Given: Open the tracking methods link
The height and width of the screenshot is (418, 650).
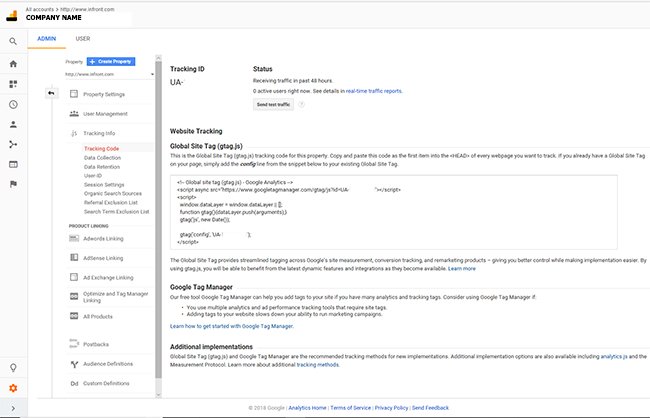Looking at the screenshot, I should coord(318,365).
